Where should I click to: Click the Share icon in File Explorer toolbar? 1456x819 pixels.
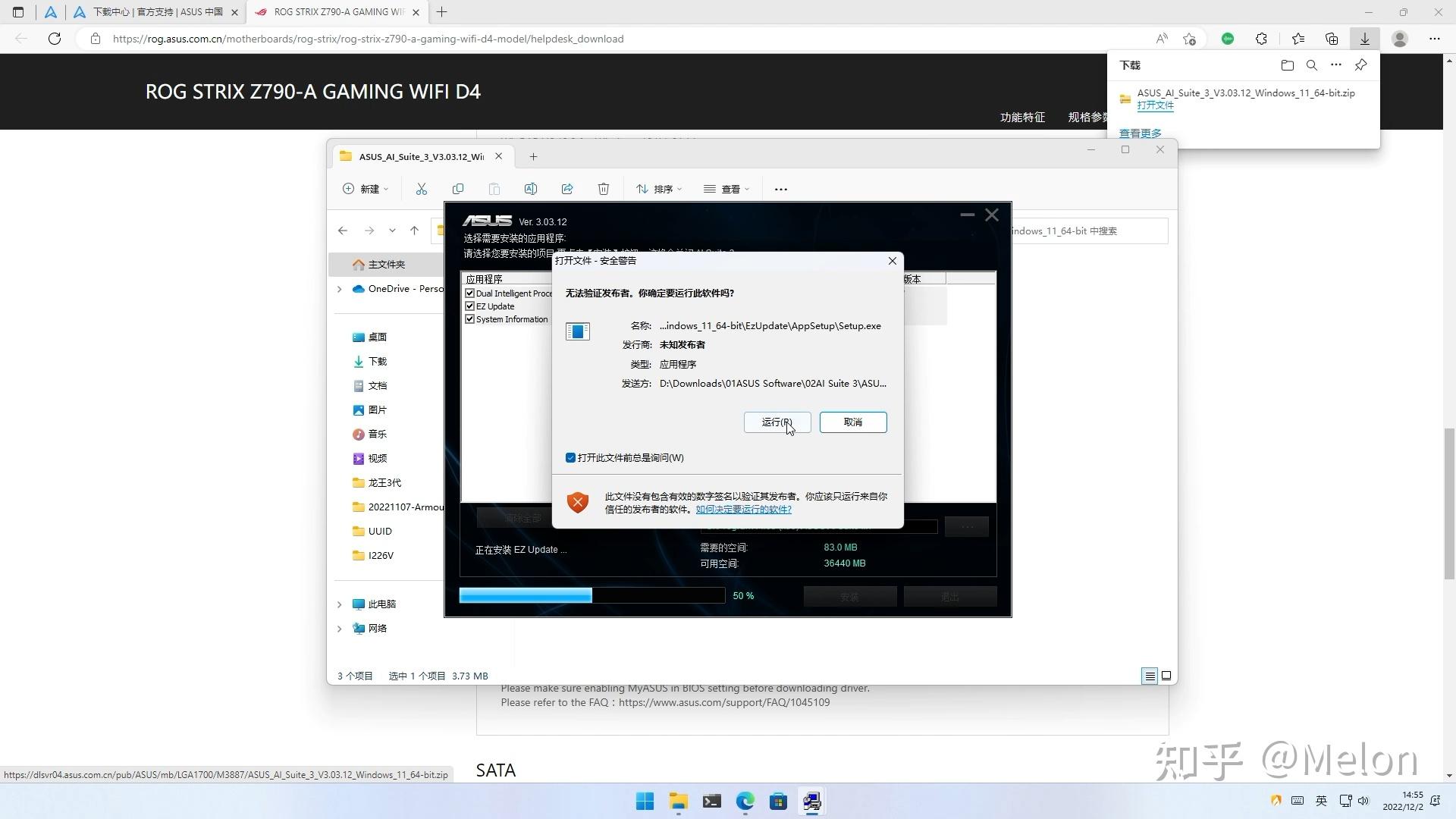coord(567,189)
